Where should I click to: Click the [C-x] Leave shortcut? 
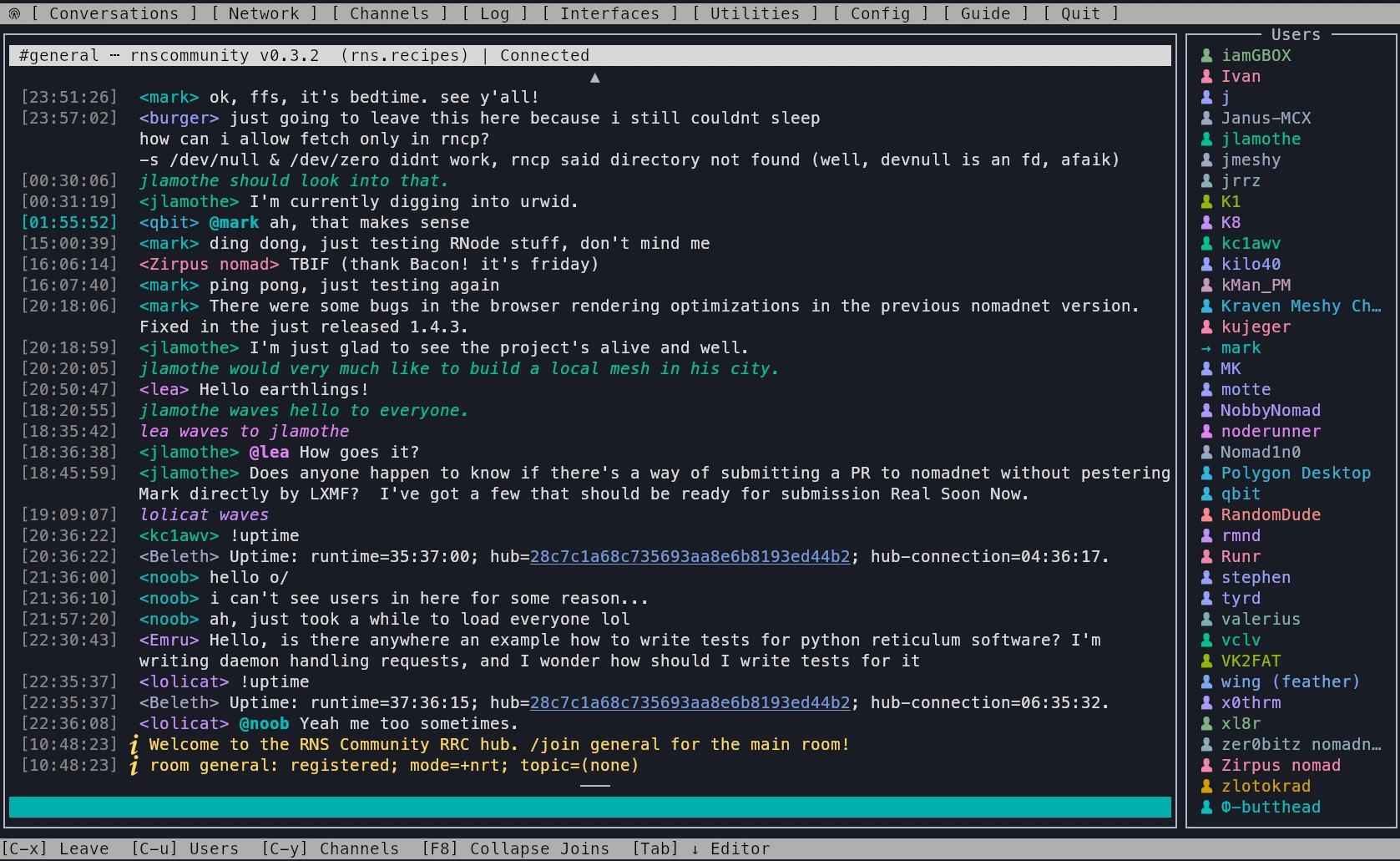[54, 848]
